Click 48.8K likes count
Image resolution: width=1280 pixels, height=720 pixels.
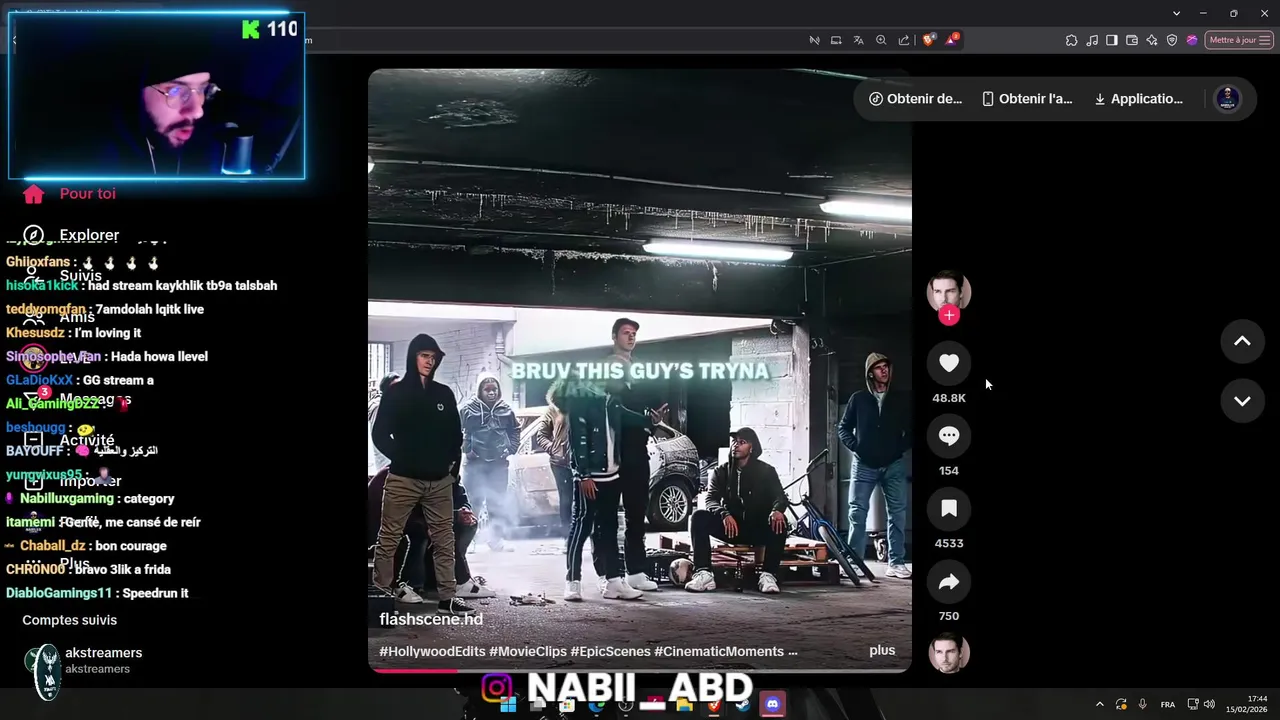point(949,398)
